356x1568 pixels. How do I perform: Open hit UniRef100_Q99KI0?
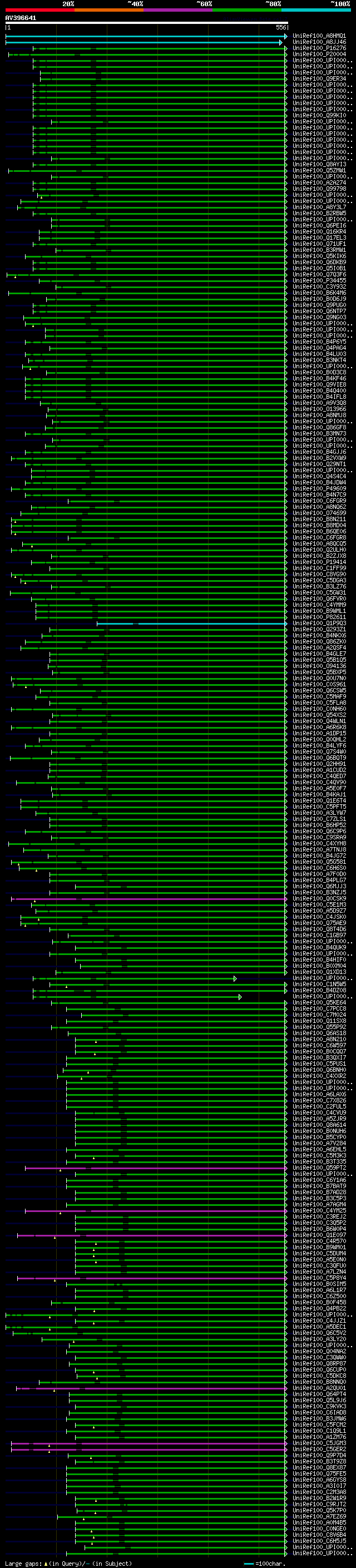[319, 116]
